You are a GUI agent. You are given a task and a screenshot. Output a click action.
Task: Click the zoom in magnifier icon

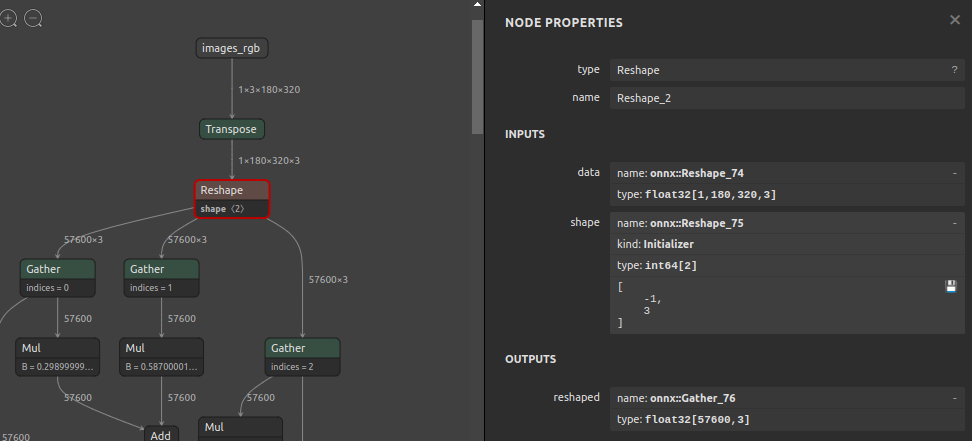(10, 18)
